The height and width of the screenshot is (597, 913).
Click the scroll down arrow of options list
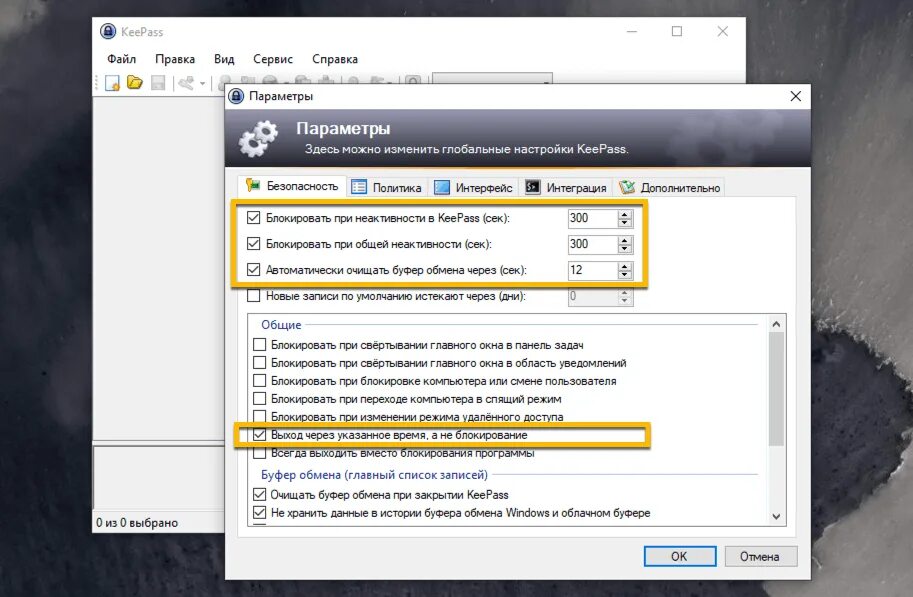[x=776, y=516]
